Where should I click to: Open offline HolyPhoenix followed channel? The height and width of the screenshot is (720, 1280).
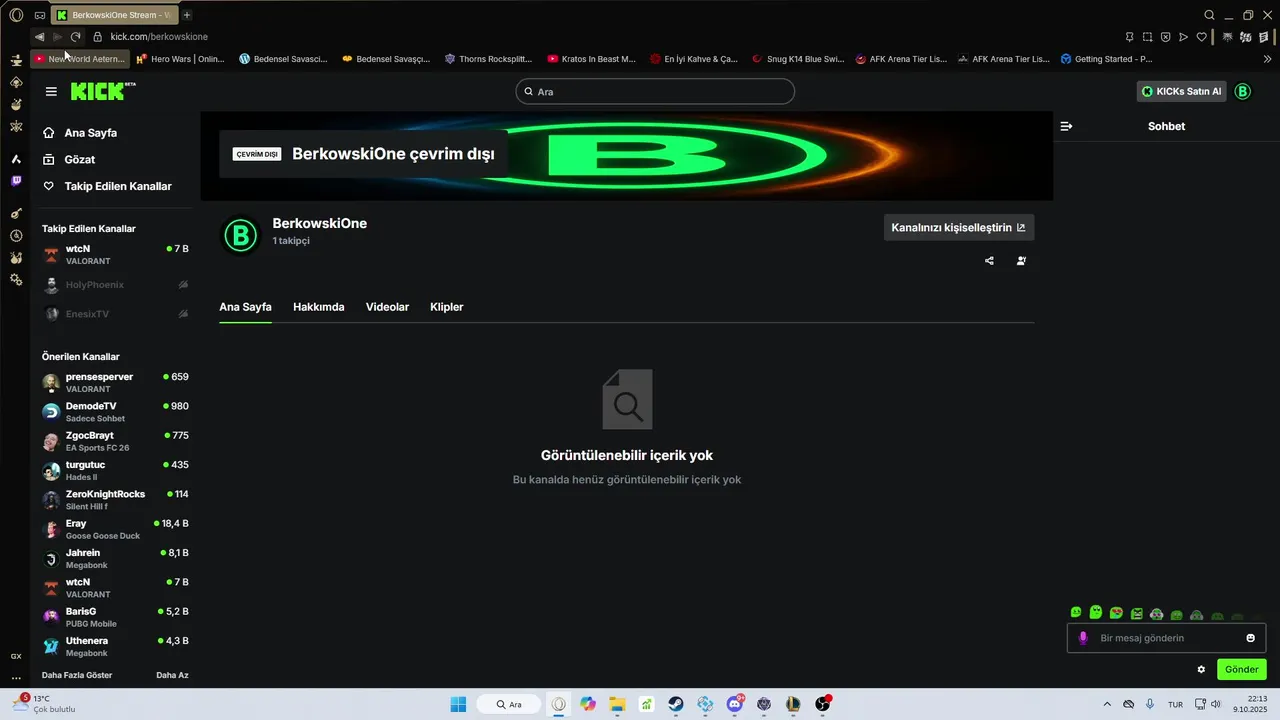tap(115, 285)
